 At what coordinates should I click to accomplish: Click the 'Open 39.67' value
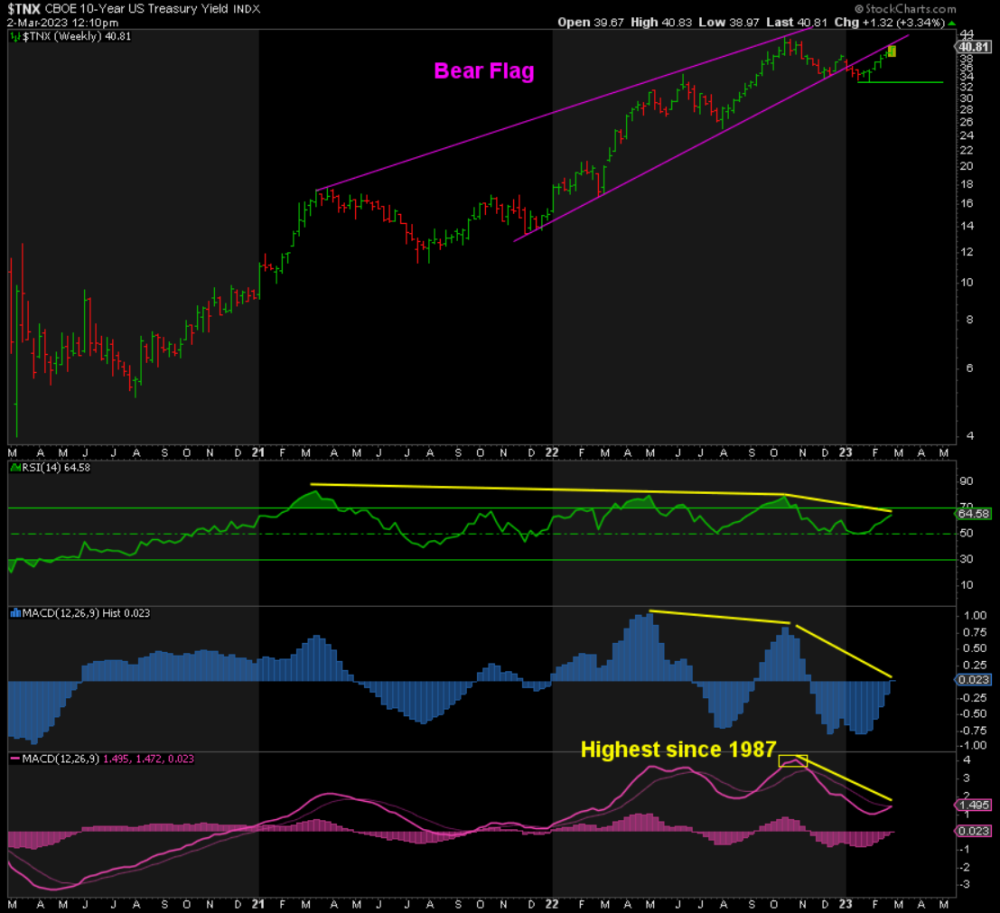pos(591,23)
